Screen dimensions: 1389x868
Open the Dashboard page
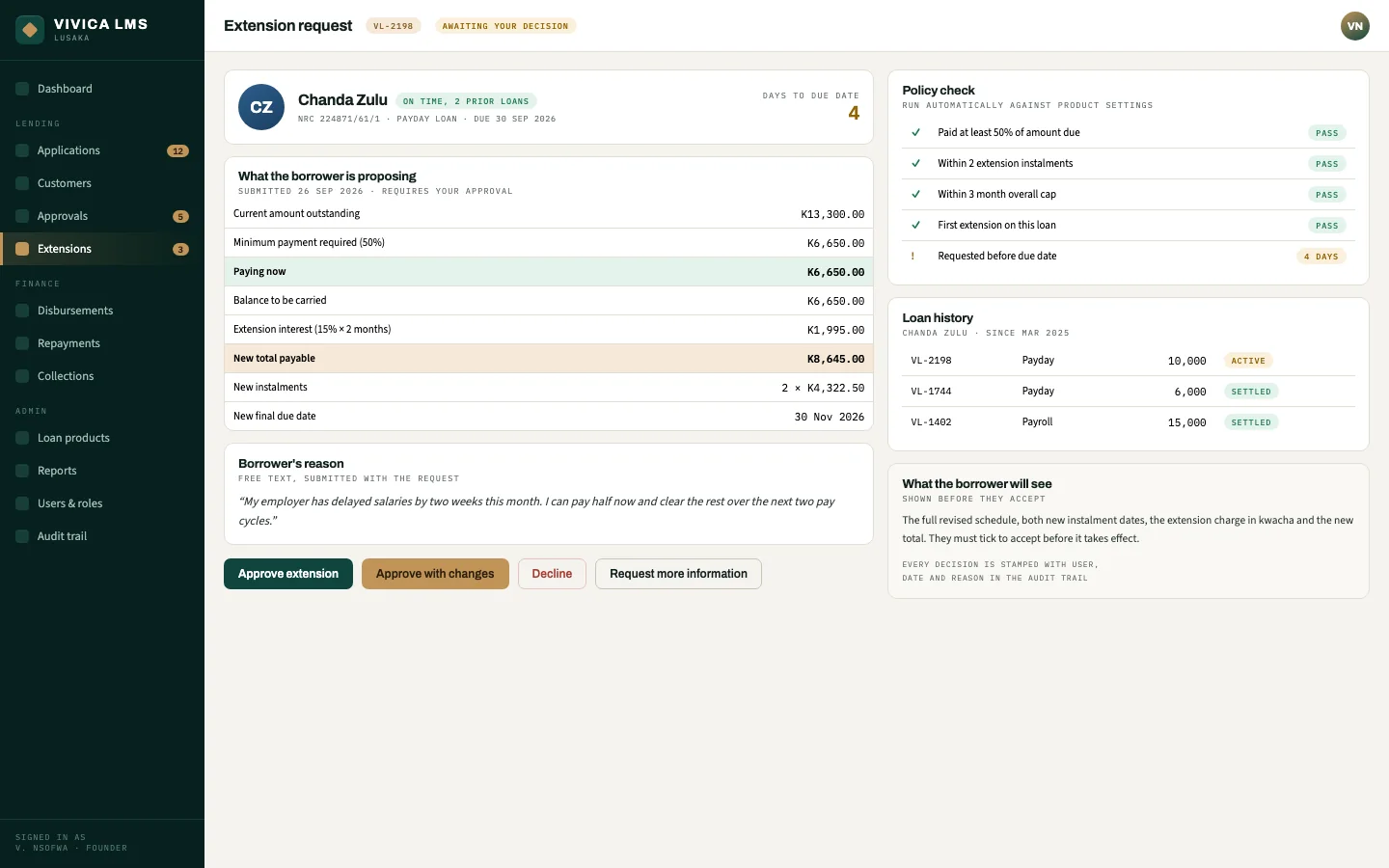coord(102,89)
